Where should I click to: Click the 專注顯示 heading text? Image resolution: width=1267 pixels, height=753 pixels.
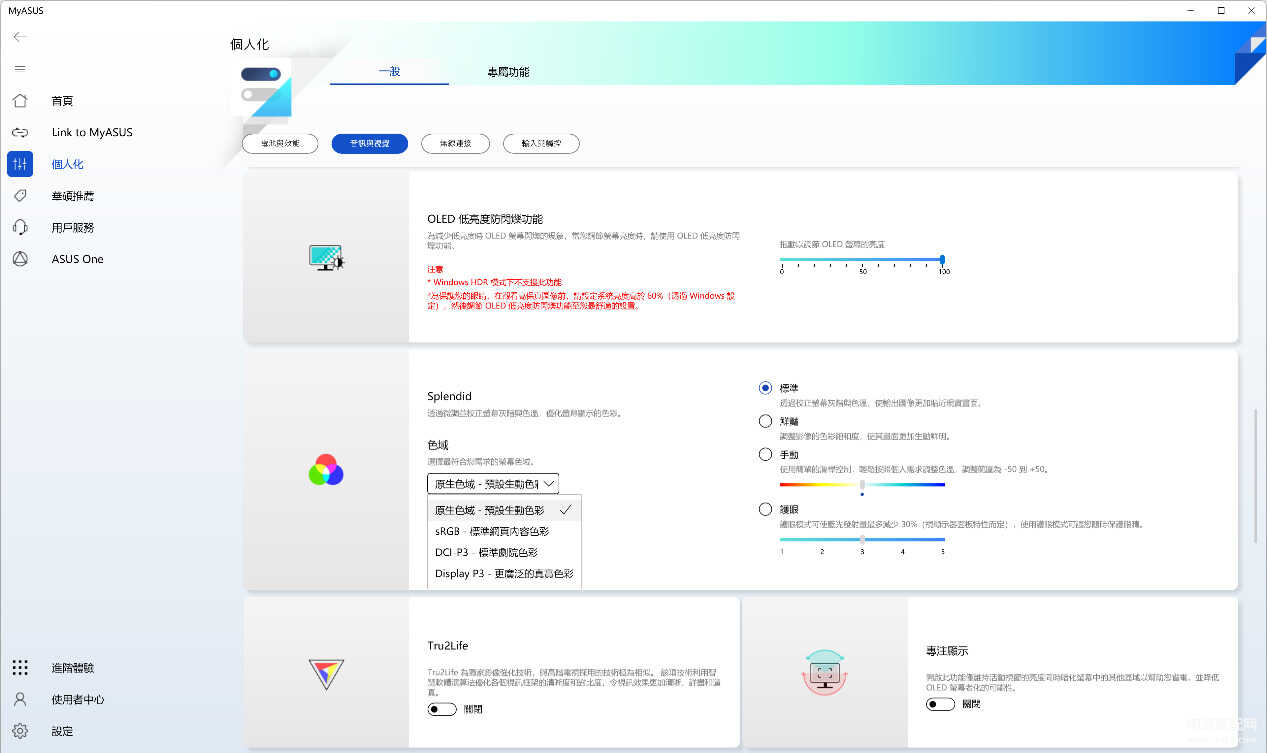tap(947, 651)
